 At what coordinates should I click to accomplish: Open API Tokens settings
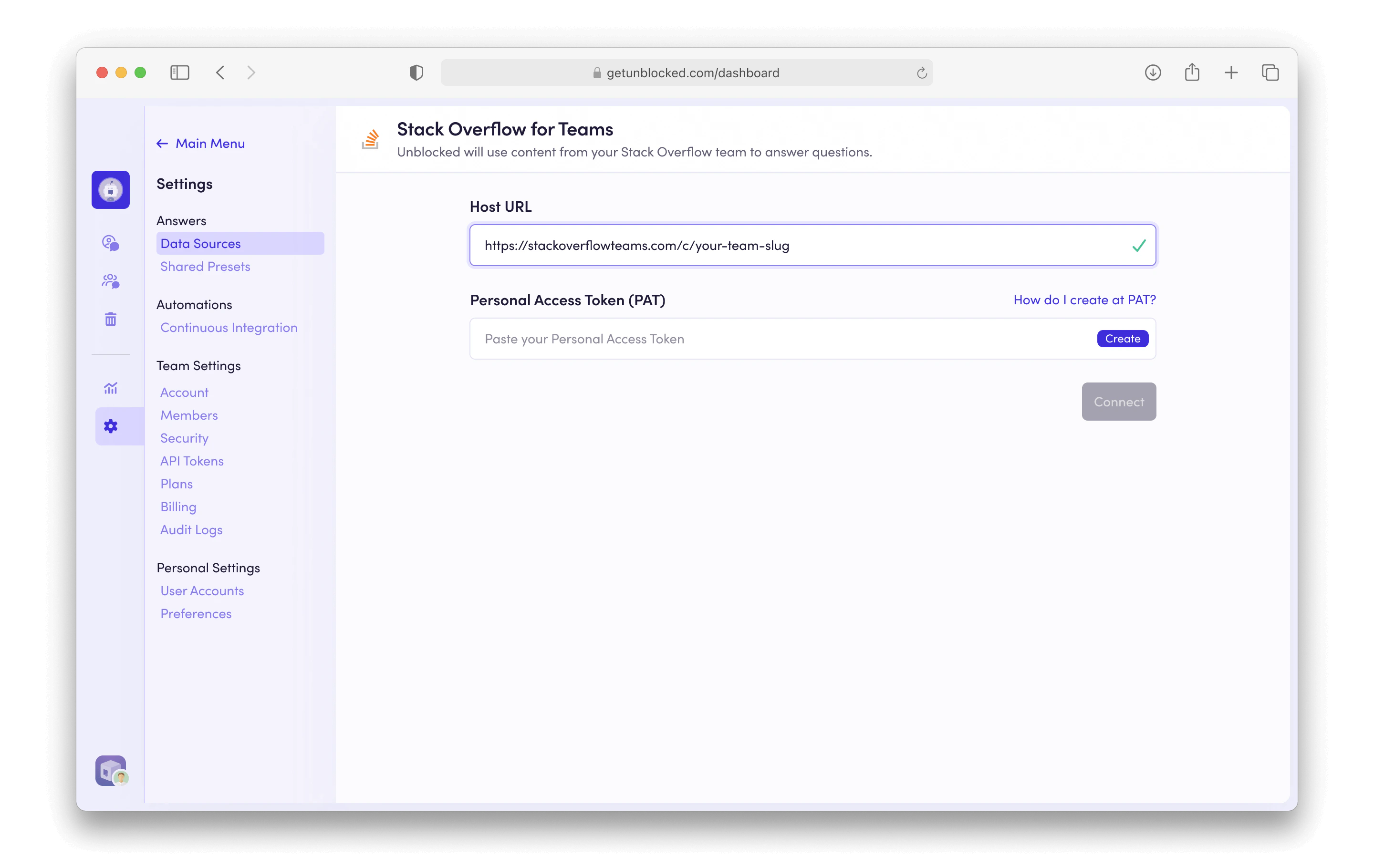pos(192,461)
